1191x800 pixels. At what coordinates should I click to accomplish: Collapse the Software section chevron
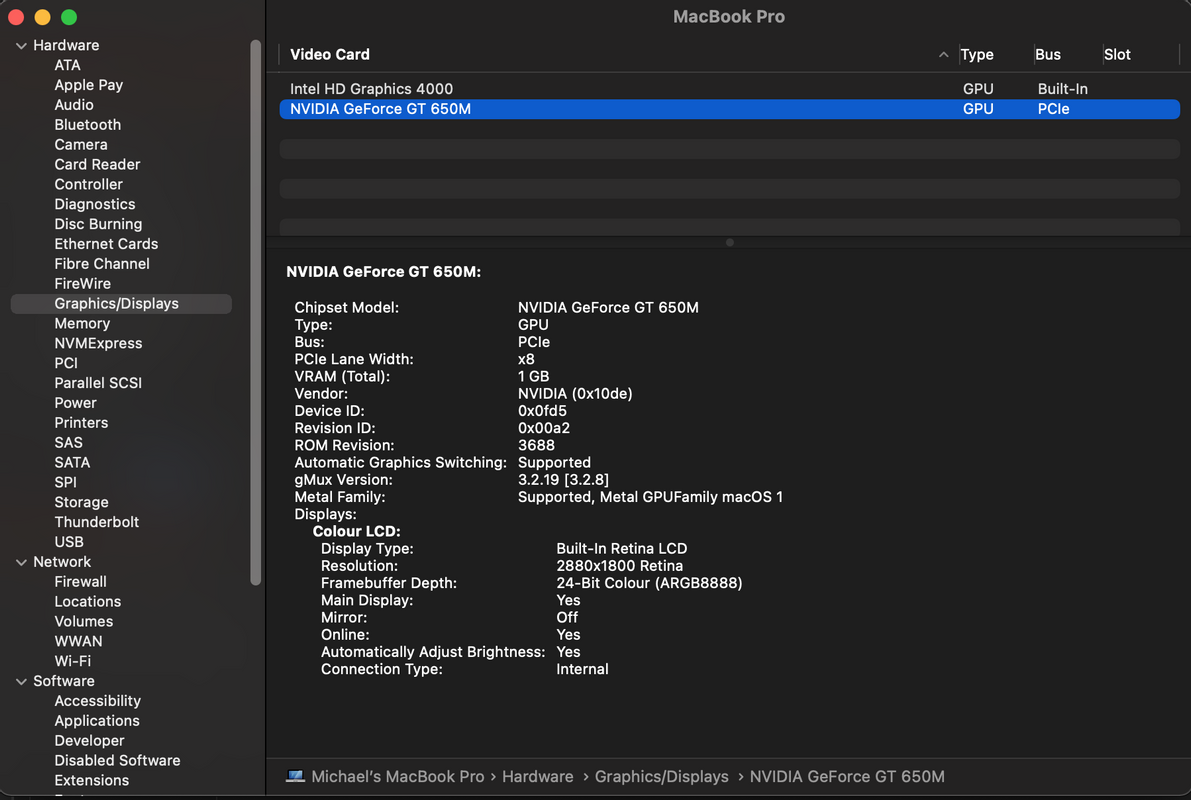(x=21, y=681)
